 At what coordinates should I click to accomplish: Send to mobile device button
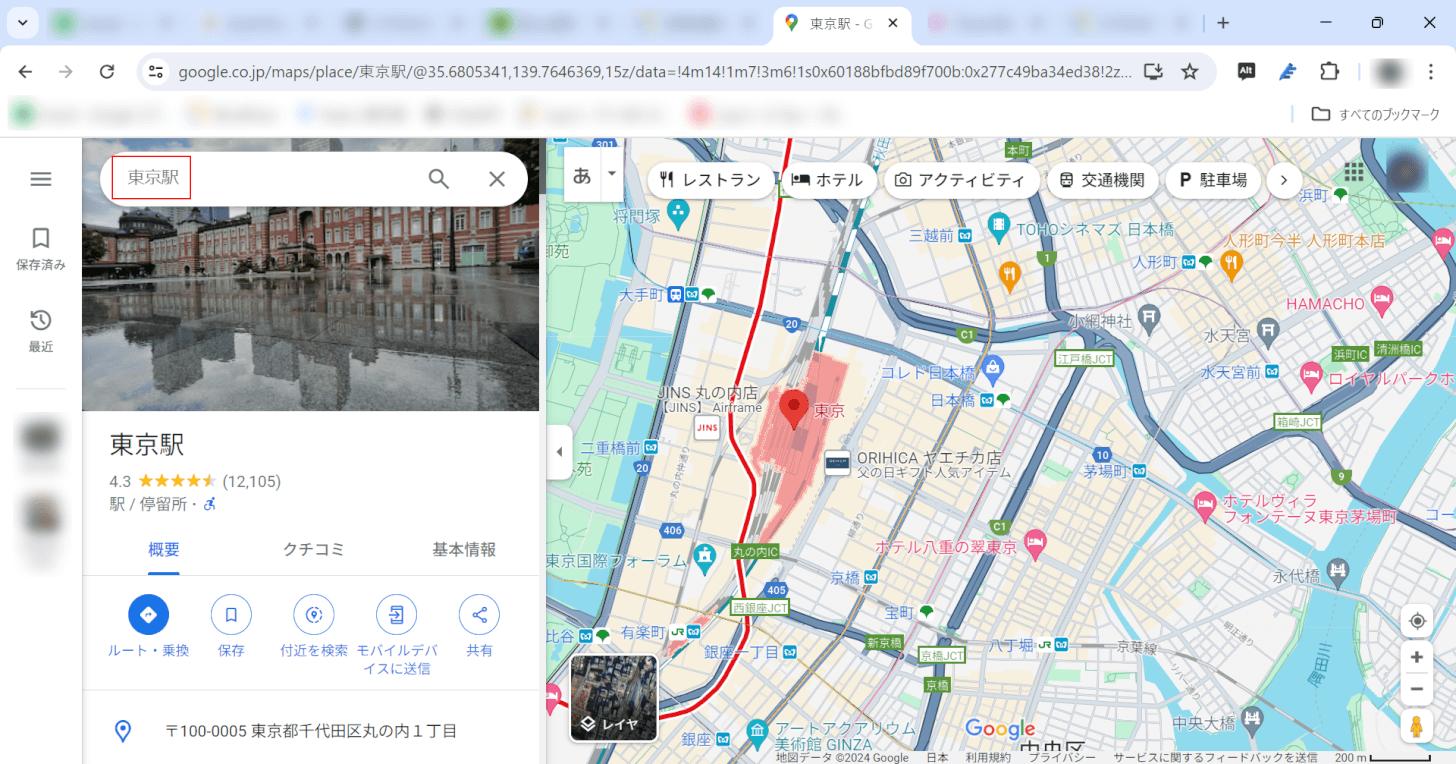point(396,635)
